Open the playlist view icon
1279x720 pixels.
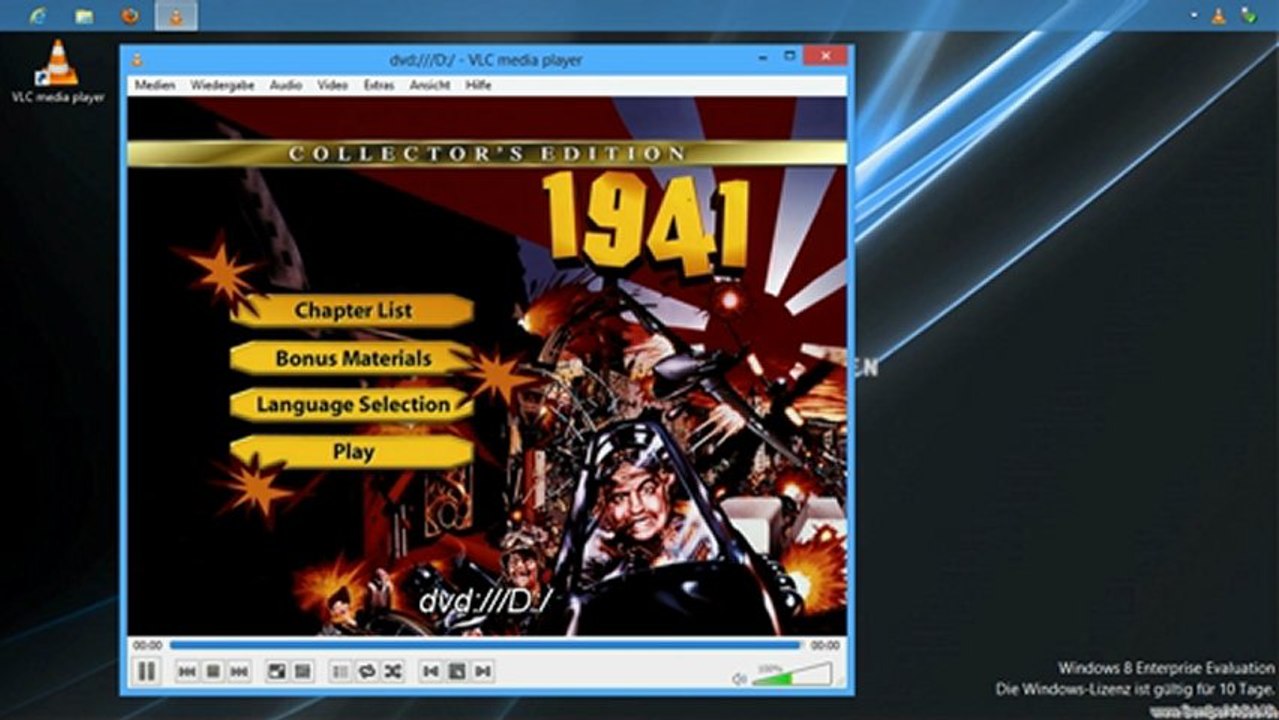pos(341,672)
